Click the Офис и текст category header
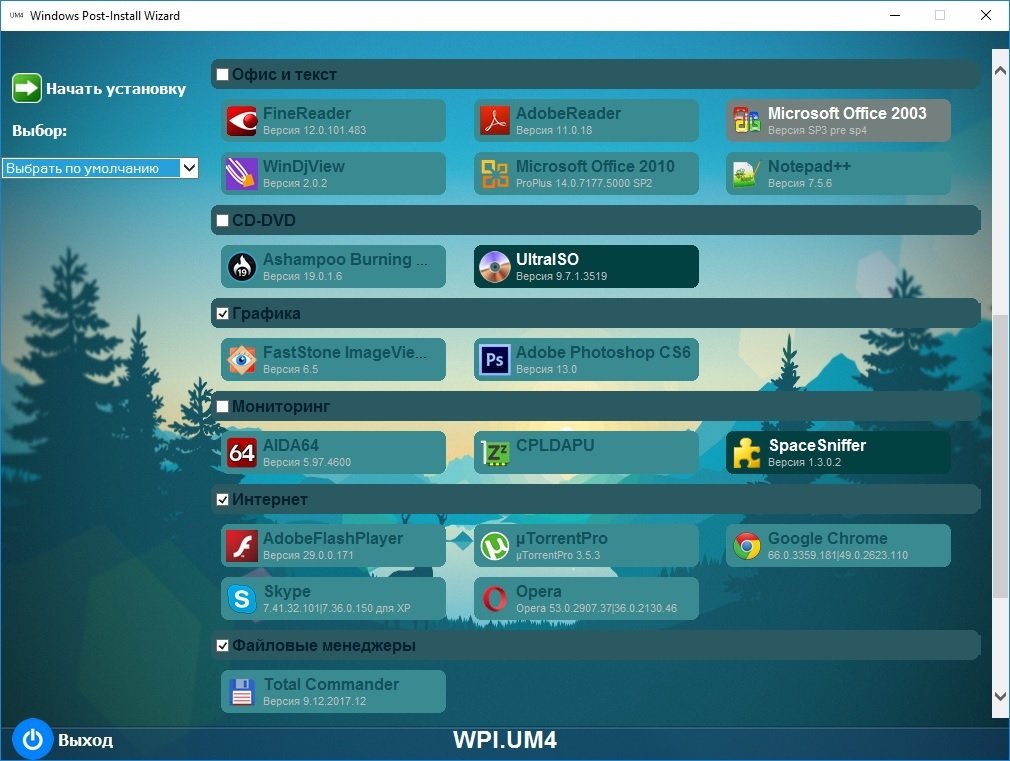Image resolution: width=1010 pixels, height=761 pixels. (x=596, y=74)
